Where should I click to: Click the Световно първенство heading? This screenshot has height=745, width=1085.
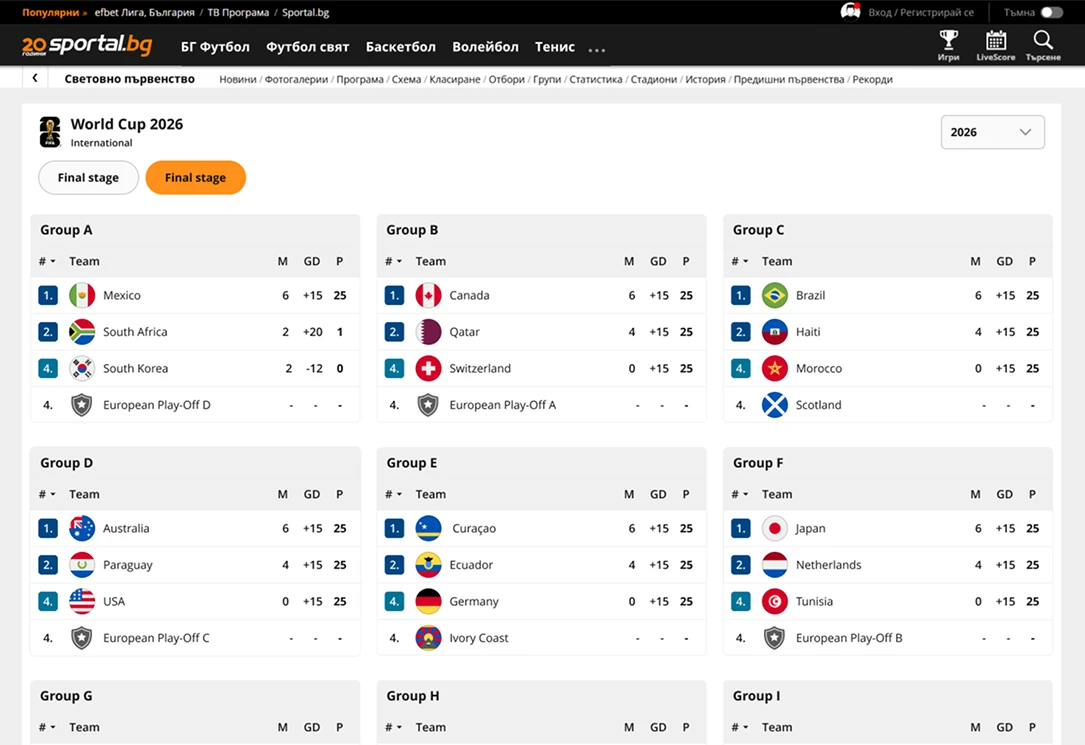pos(129,79)
